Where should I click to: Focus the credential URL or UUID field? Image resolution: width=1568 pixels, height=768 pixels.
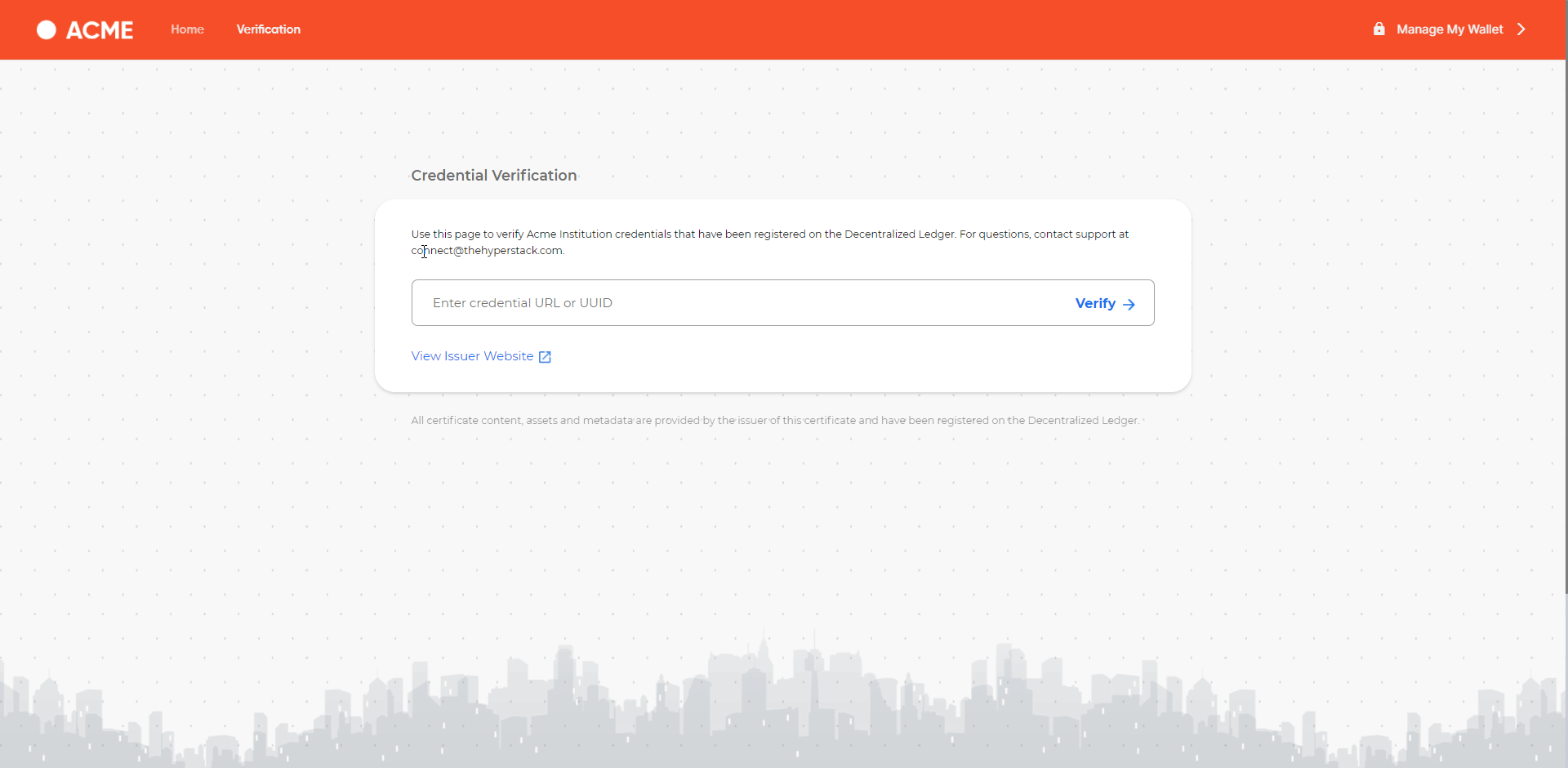point(735,303)
